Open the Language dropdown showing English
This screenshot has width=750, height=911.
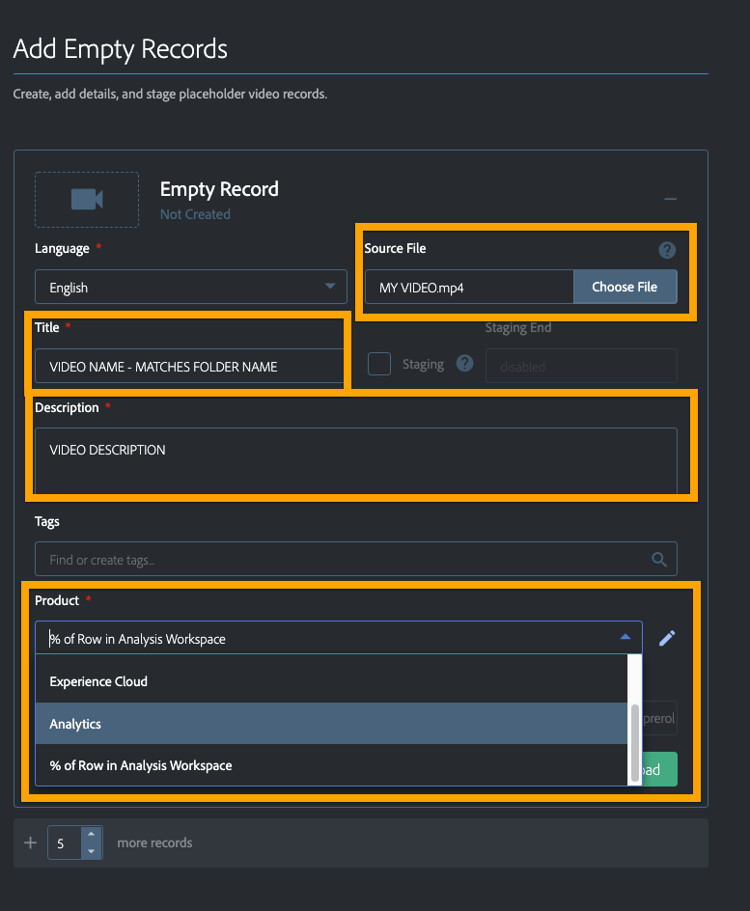click(191, 287)
